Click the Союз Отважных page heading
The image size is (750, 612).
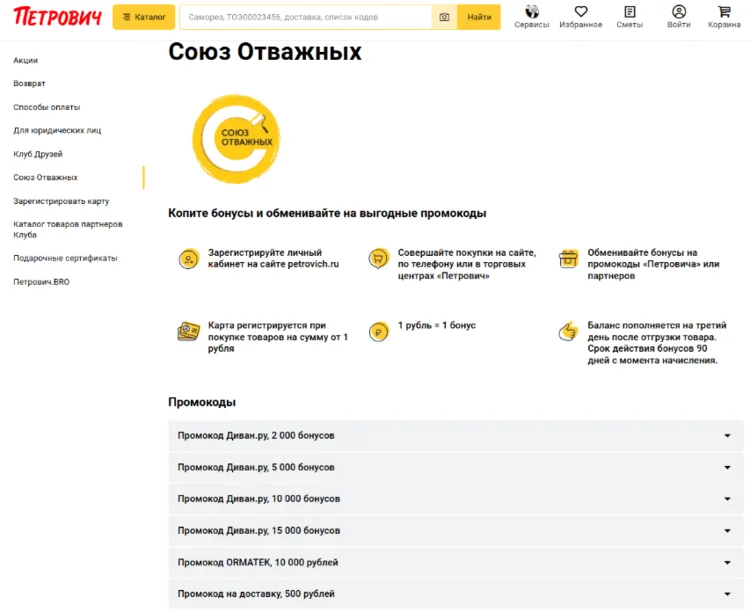(265, 52)
